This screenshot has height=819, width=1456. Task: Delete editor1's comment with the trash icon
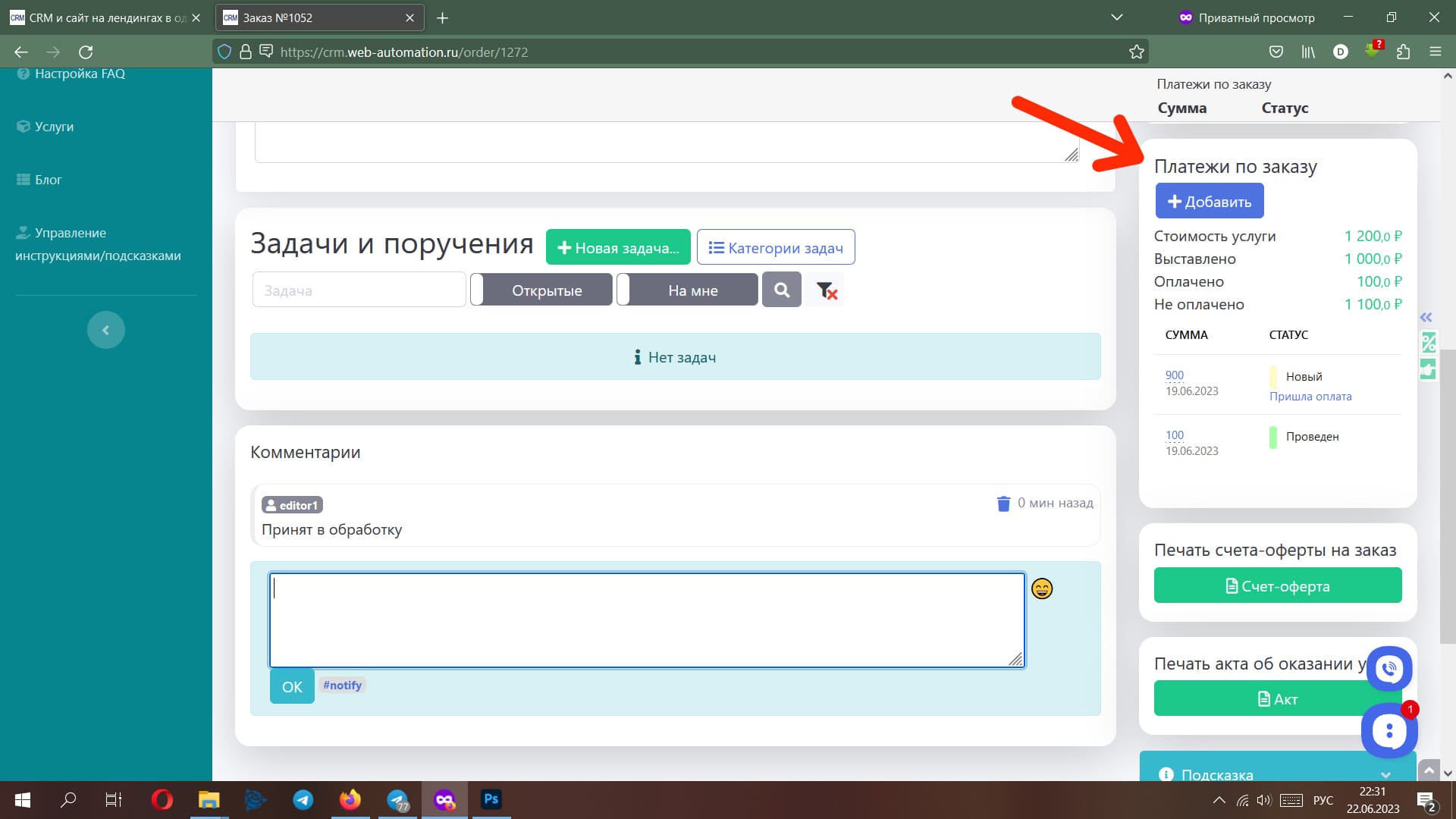click(x=1003, y=503)
